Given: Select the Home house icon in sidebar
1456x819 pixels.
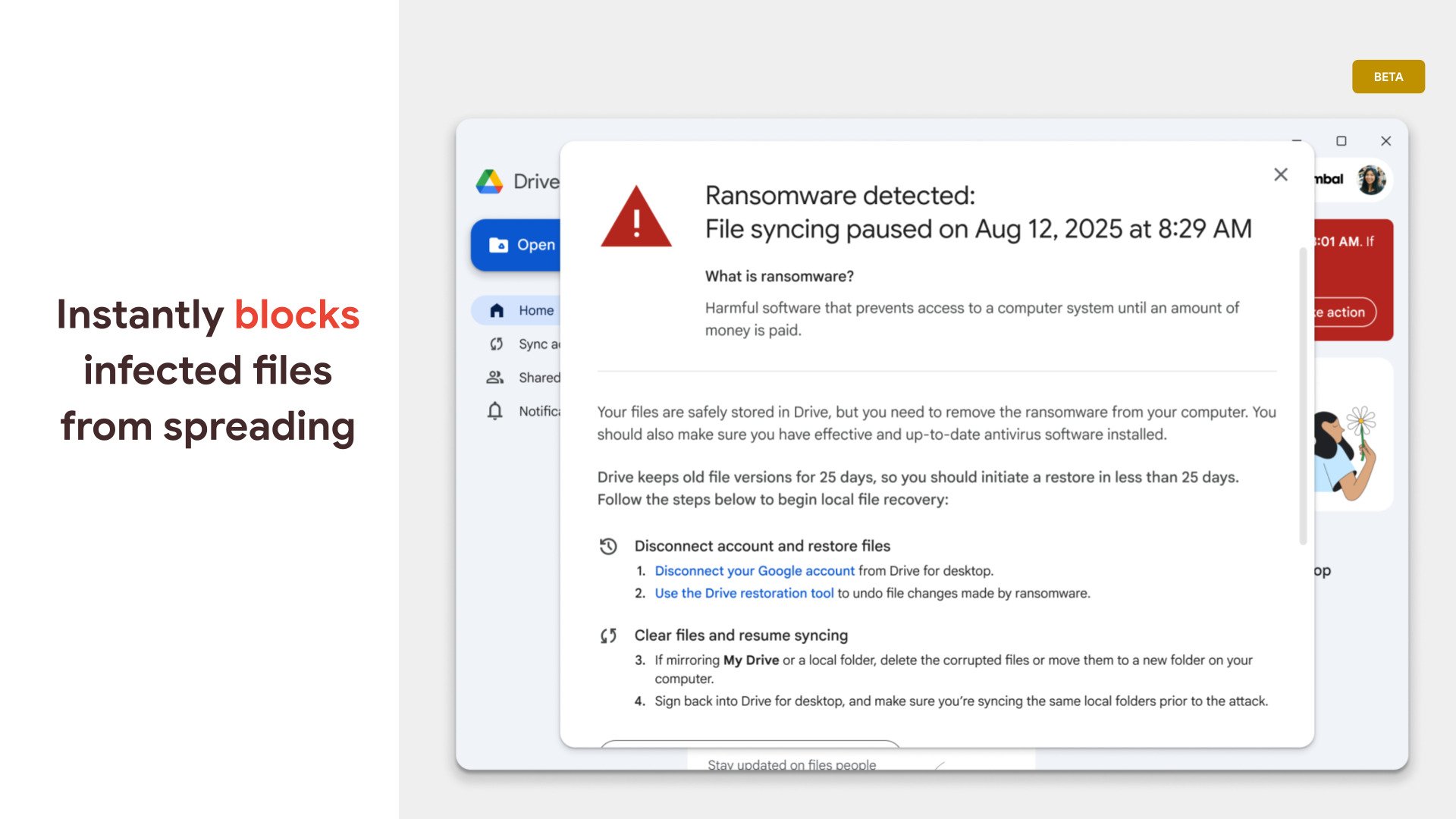Looking at the screenshot, I should [497, 310].
